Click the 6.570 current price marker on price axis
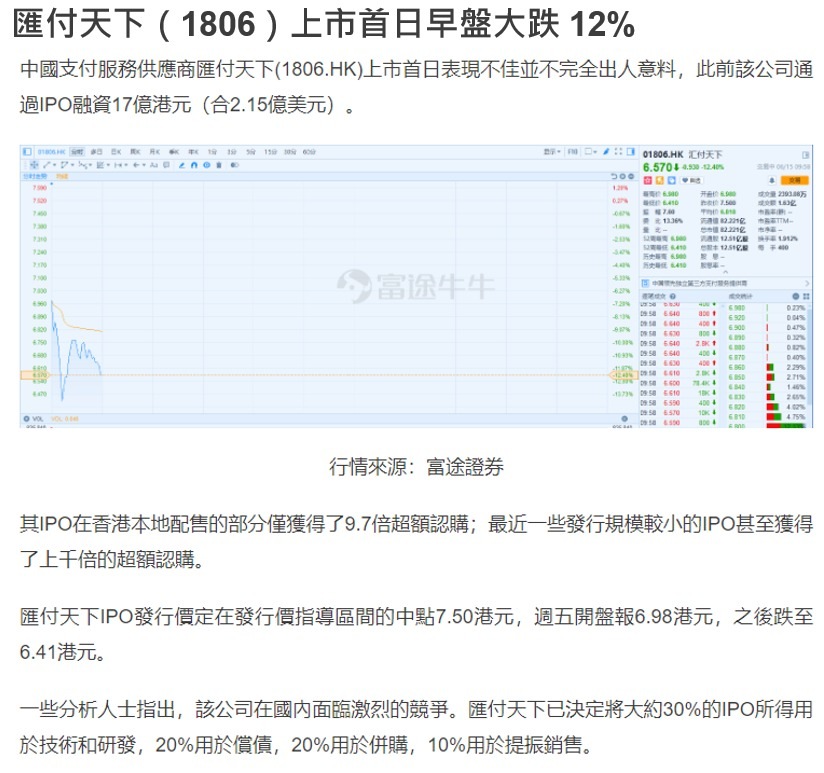The image size is (824, 773). coord(35,375)
